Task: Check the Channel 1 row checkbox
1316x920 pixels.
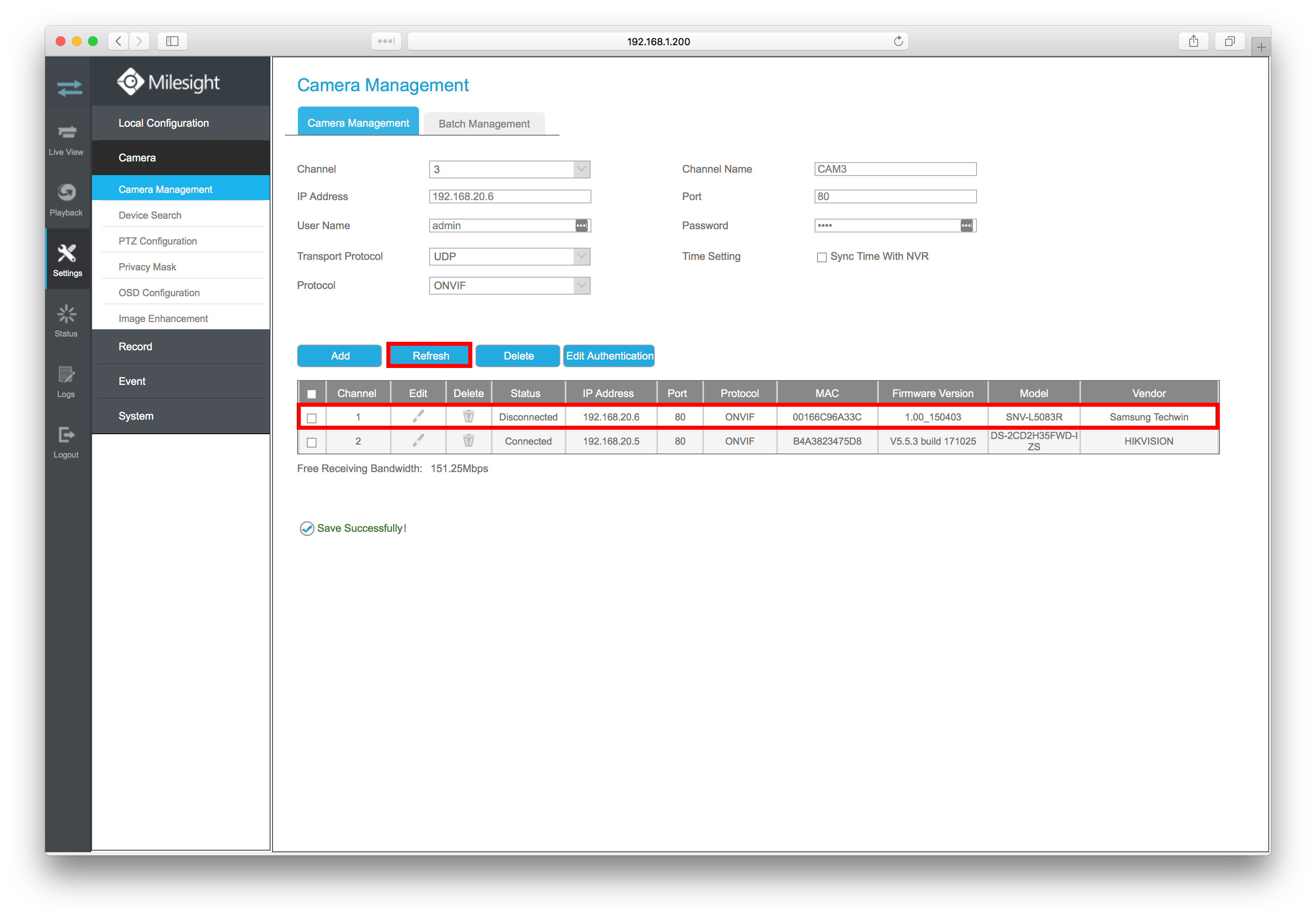Action: (x=312, y=417)
